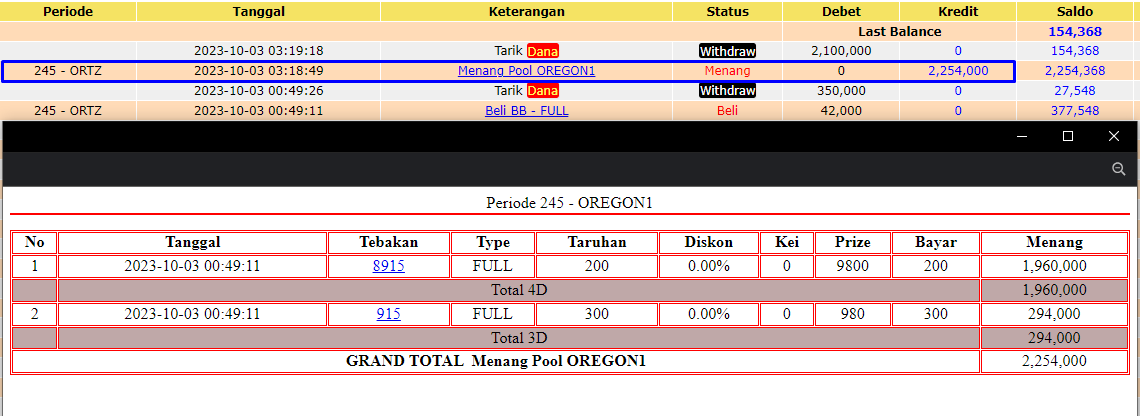Click the Withdraw badge at 00:49:26 row
Viewport: 1140px width, 416px height.
pos(727,90)
